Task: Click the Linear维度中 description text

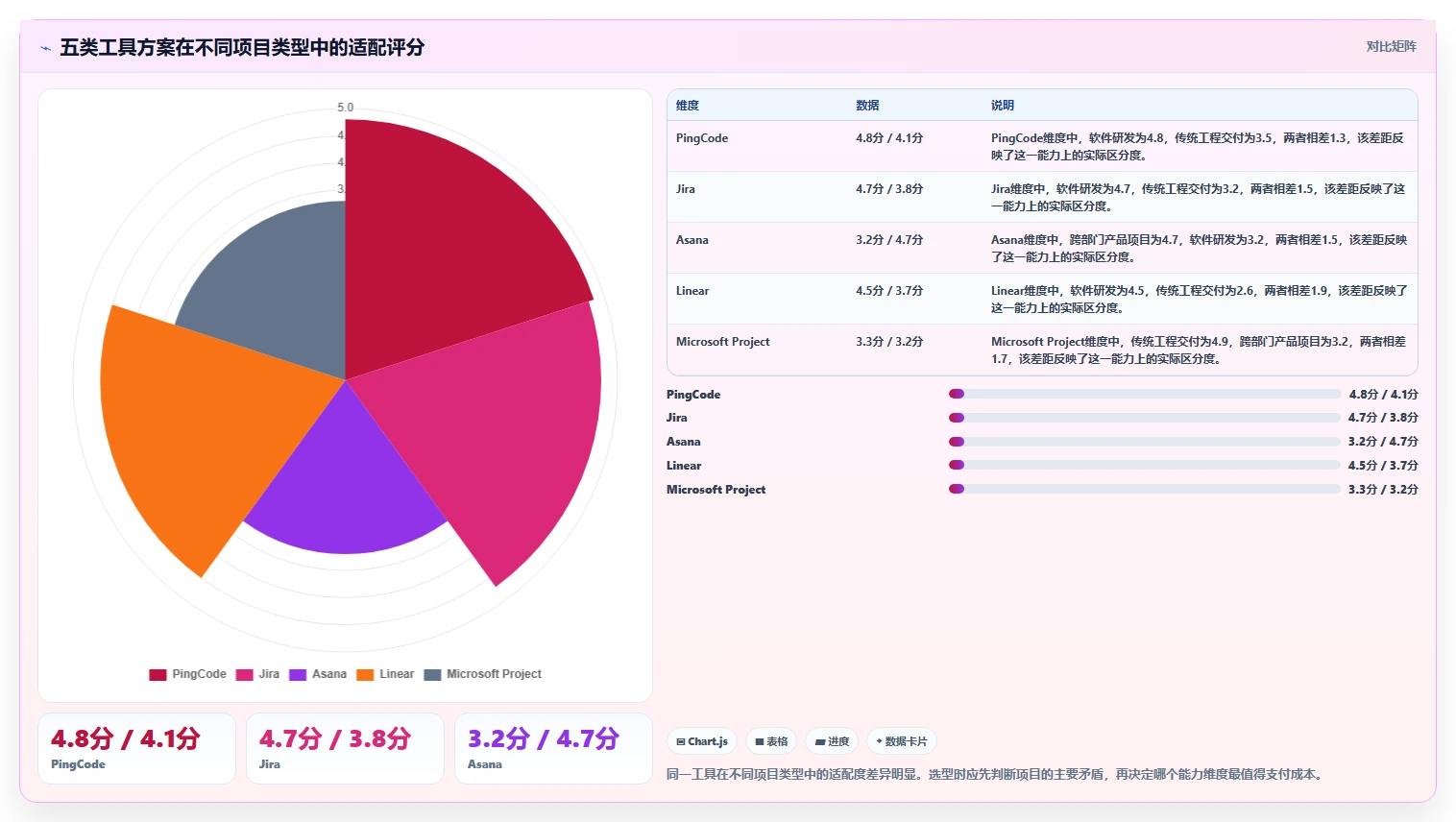Action: 1199,299
